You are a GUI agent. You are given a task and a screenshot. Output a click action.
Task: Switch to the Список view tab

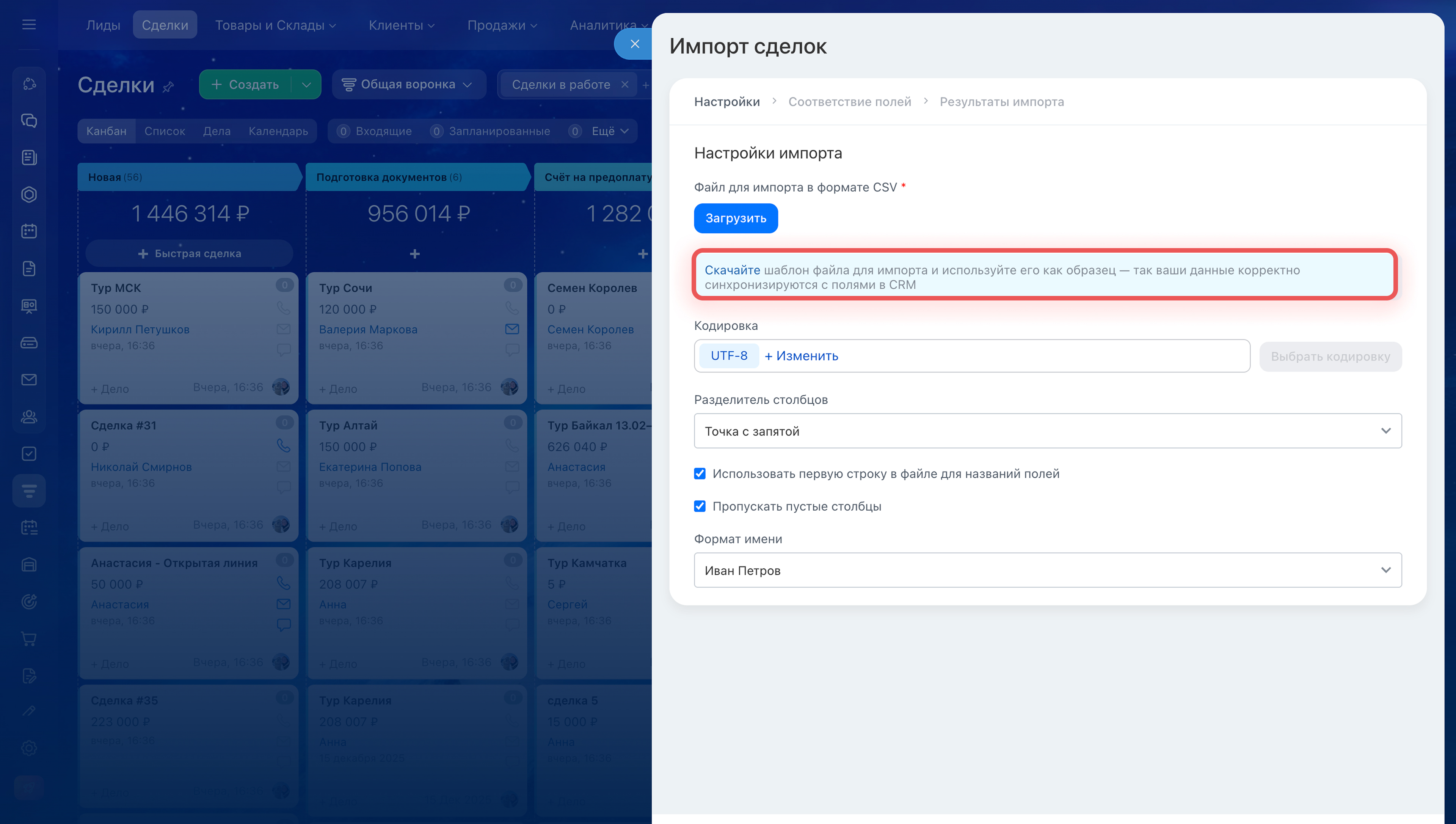click(165, 131)
